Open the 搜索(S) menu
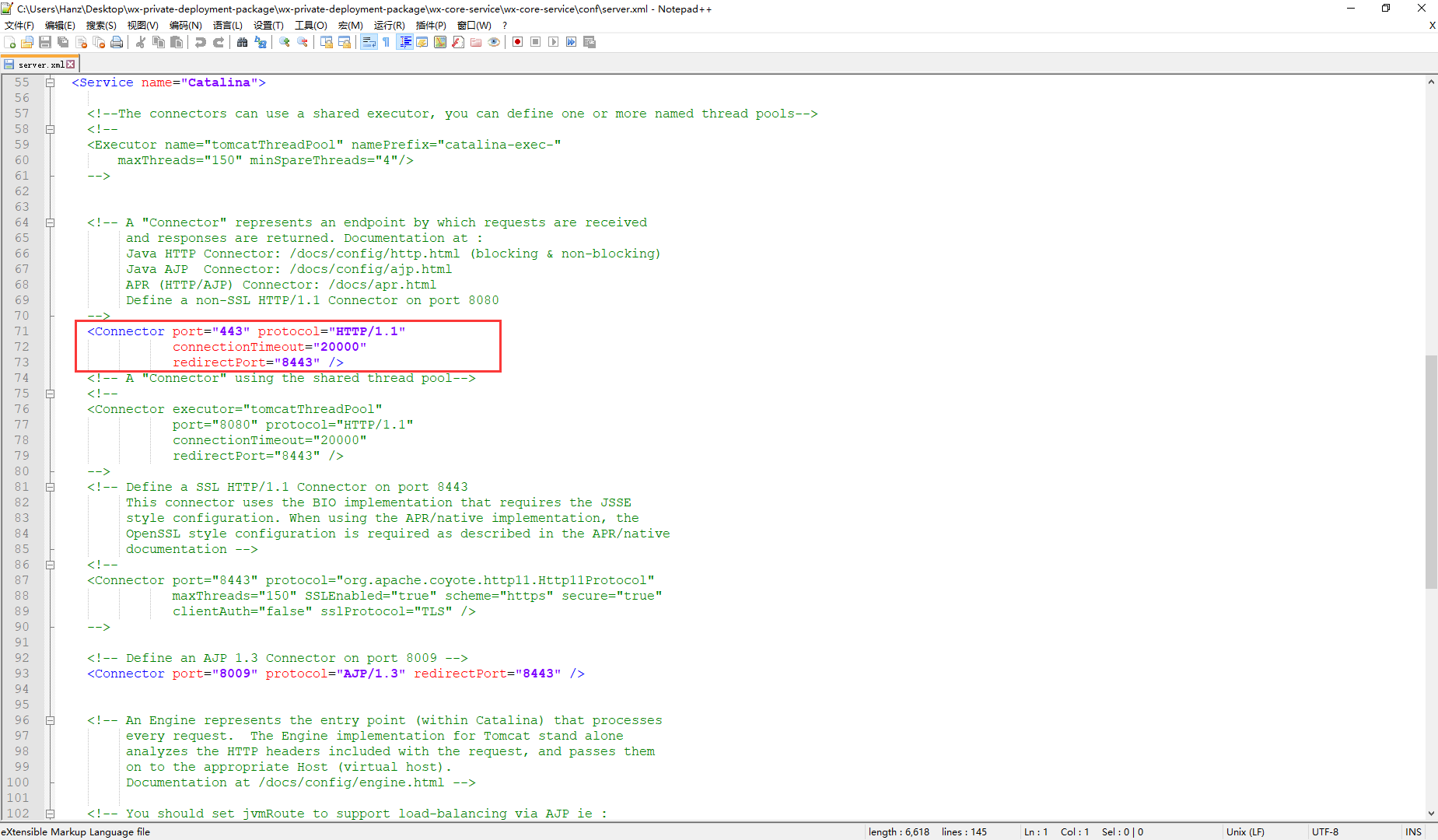 tap(101, 26)
